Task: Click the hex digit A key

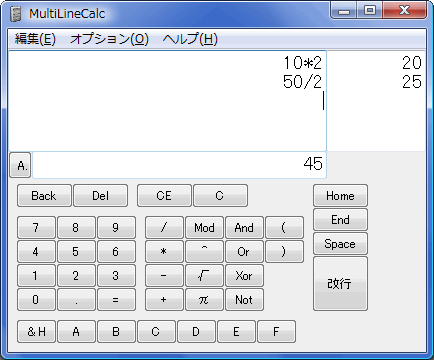Action: pos(76,332)
